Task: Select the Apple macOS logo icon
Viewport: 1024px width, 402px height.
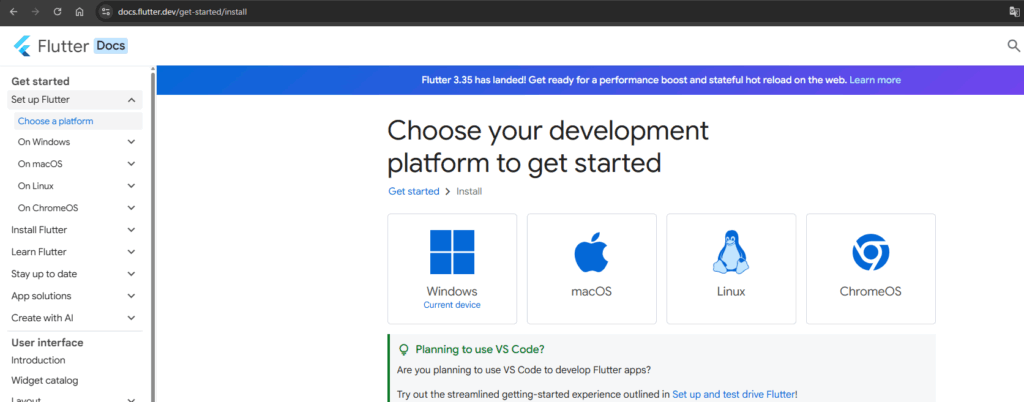Action: (x=591, y=253)
